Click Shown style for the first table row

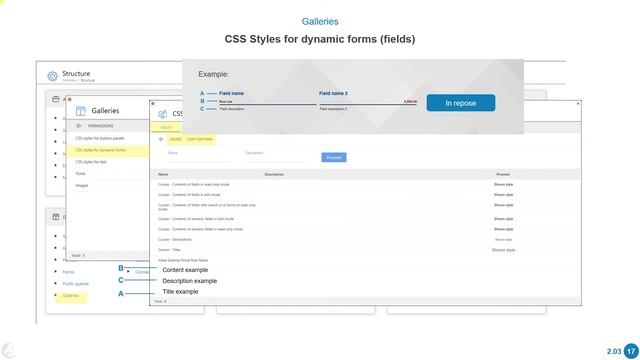tap(503, 184)
